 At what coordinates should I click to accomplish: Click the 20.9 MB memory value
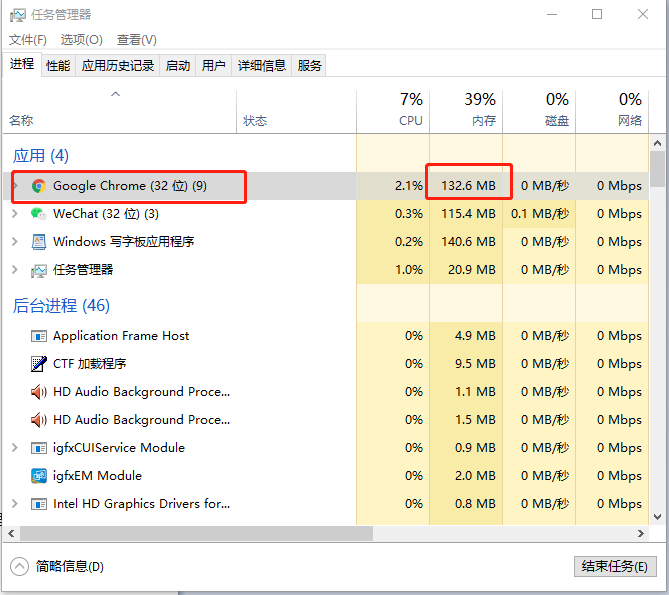click(x=471, y=270)
